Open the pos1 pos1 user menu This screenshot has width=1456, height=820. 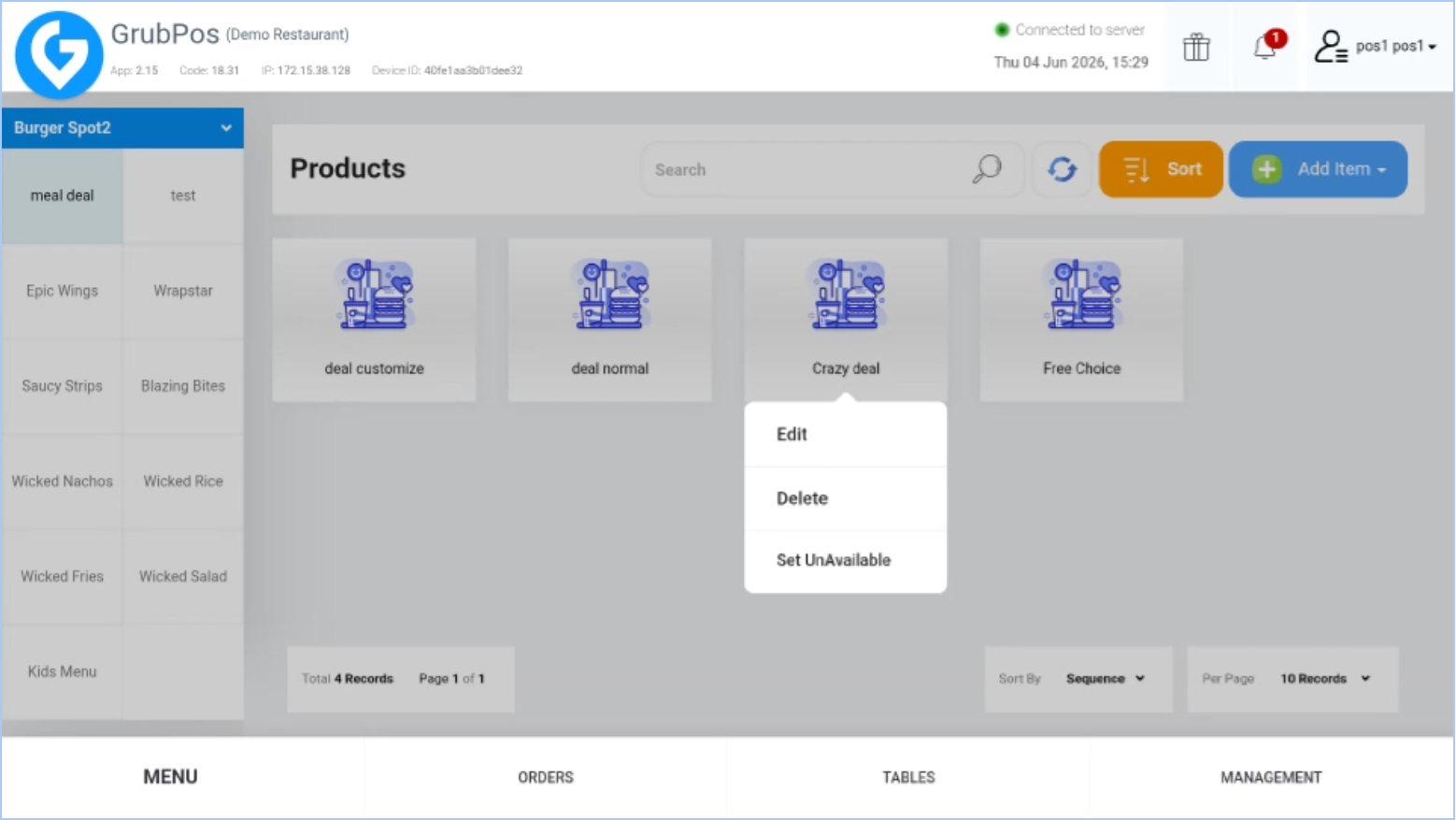click(x=1396, y=46)
